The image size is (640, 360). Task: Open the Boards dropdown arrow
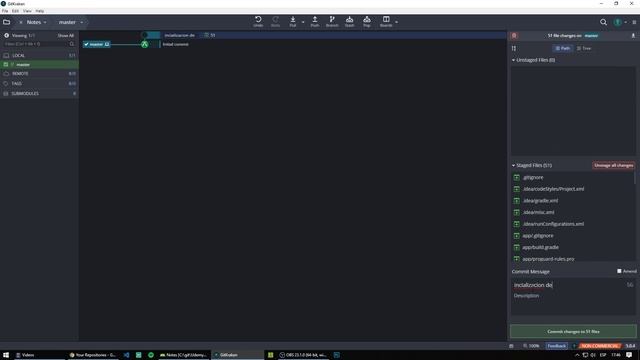(396, 22)
